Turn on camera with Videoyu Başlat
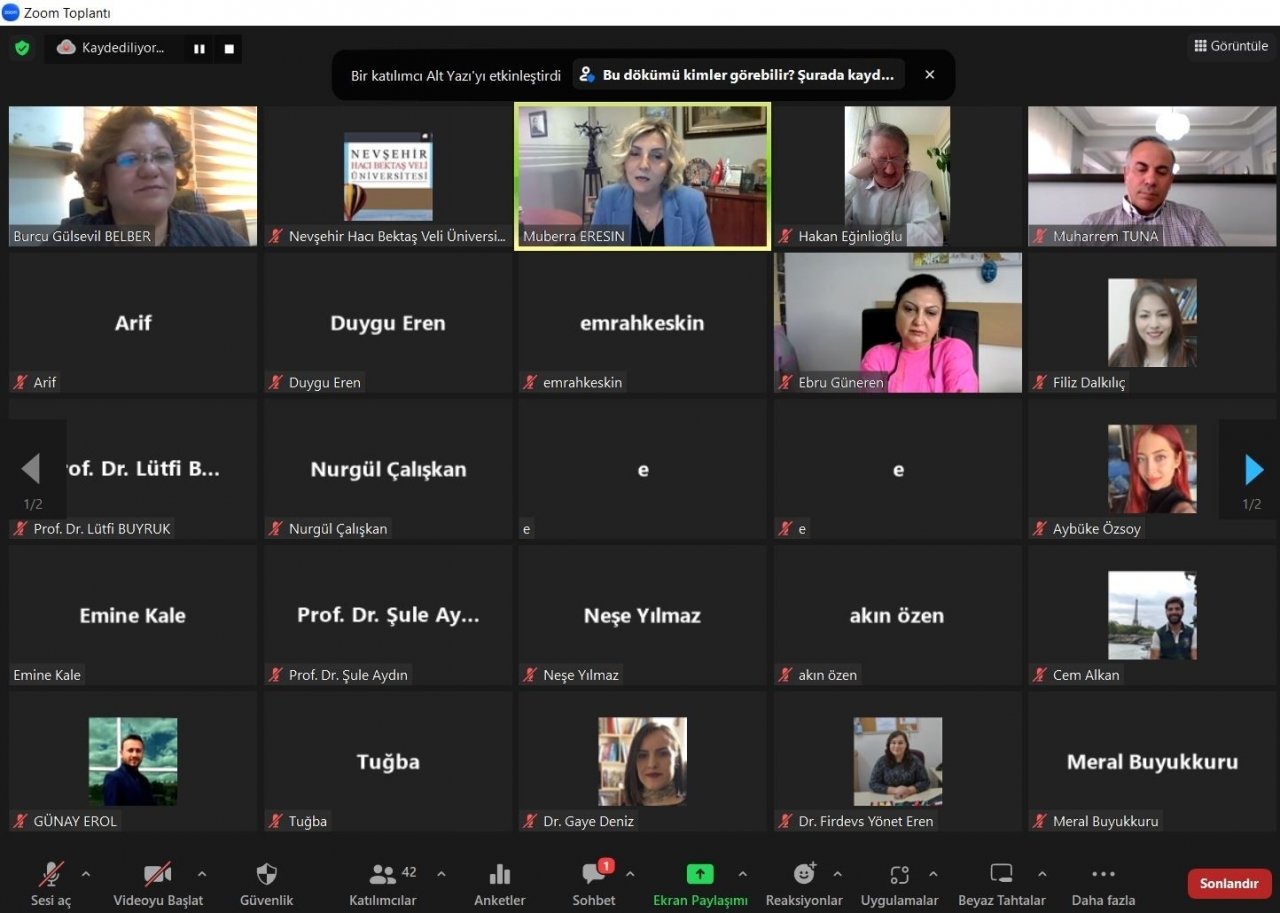Viewport: 1280px width, 913px height. [x=157, y=875]
